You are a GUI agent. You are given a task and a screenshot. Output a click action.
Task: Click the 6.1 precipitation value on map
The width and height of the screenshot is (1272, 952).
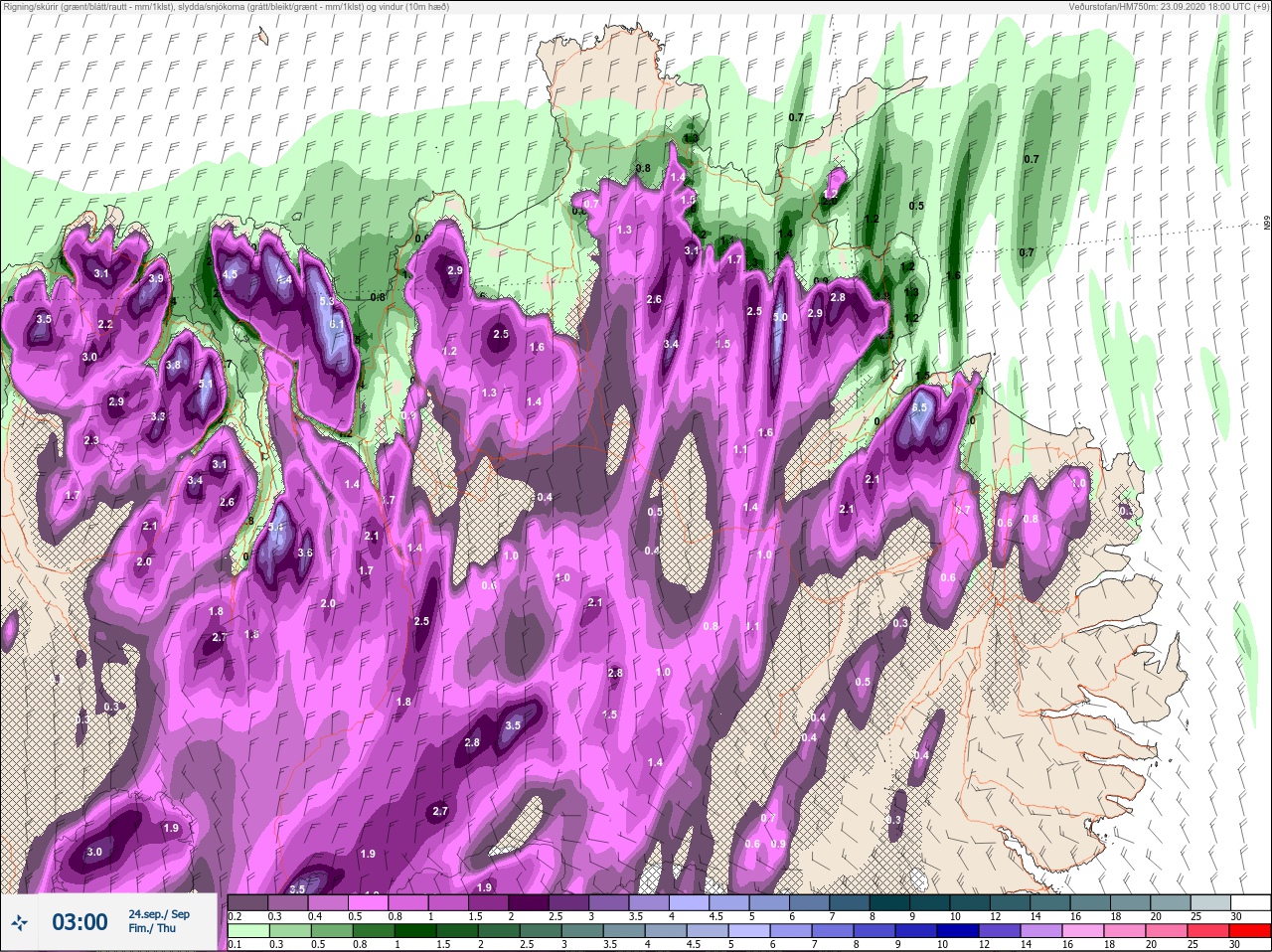[337, 324]
